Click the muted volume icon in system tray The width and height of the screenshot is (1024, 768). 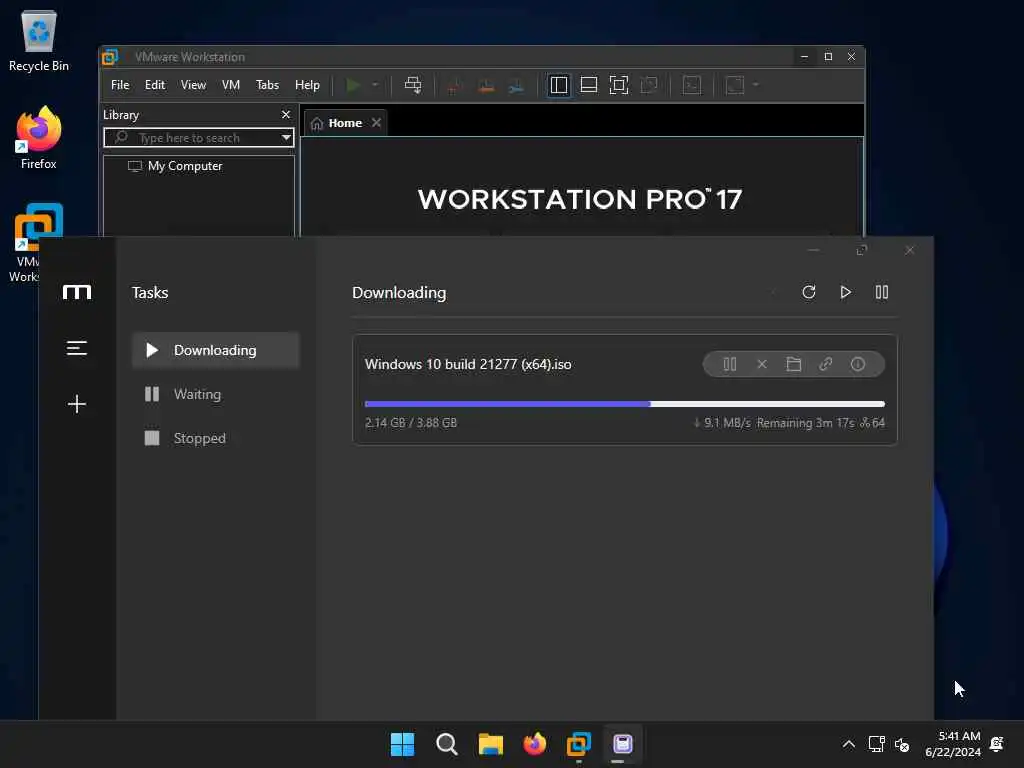pos(902,744)
